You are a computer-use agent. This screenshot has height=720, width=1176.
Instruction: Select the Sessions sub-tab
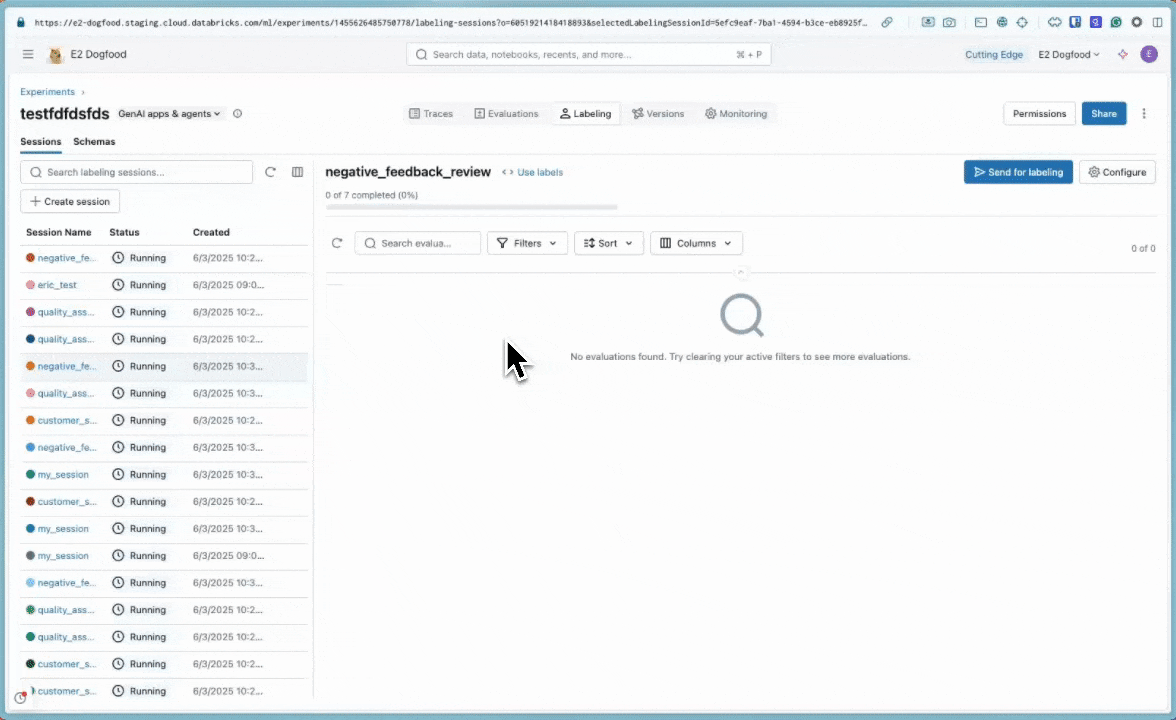coord(40,142)
